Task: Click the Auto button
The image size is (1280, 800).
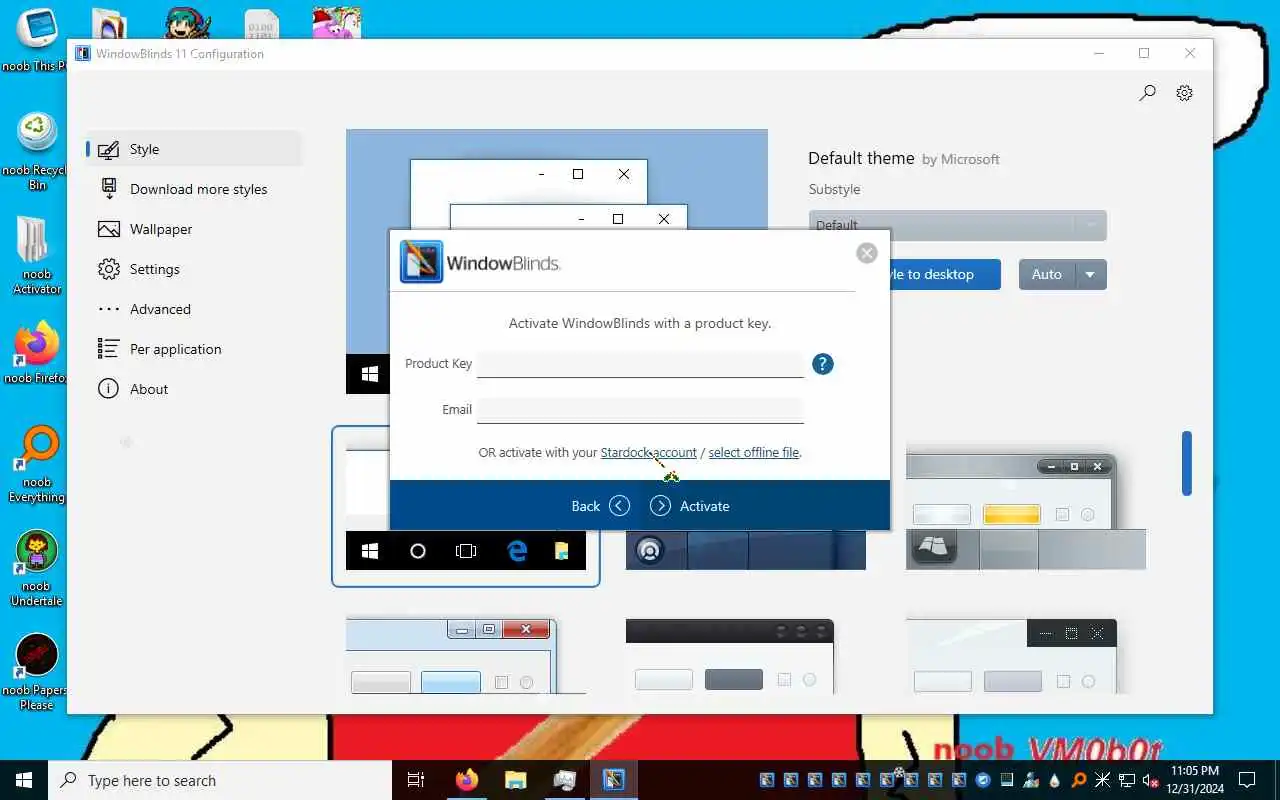Action: click(1046, 274)
